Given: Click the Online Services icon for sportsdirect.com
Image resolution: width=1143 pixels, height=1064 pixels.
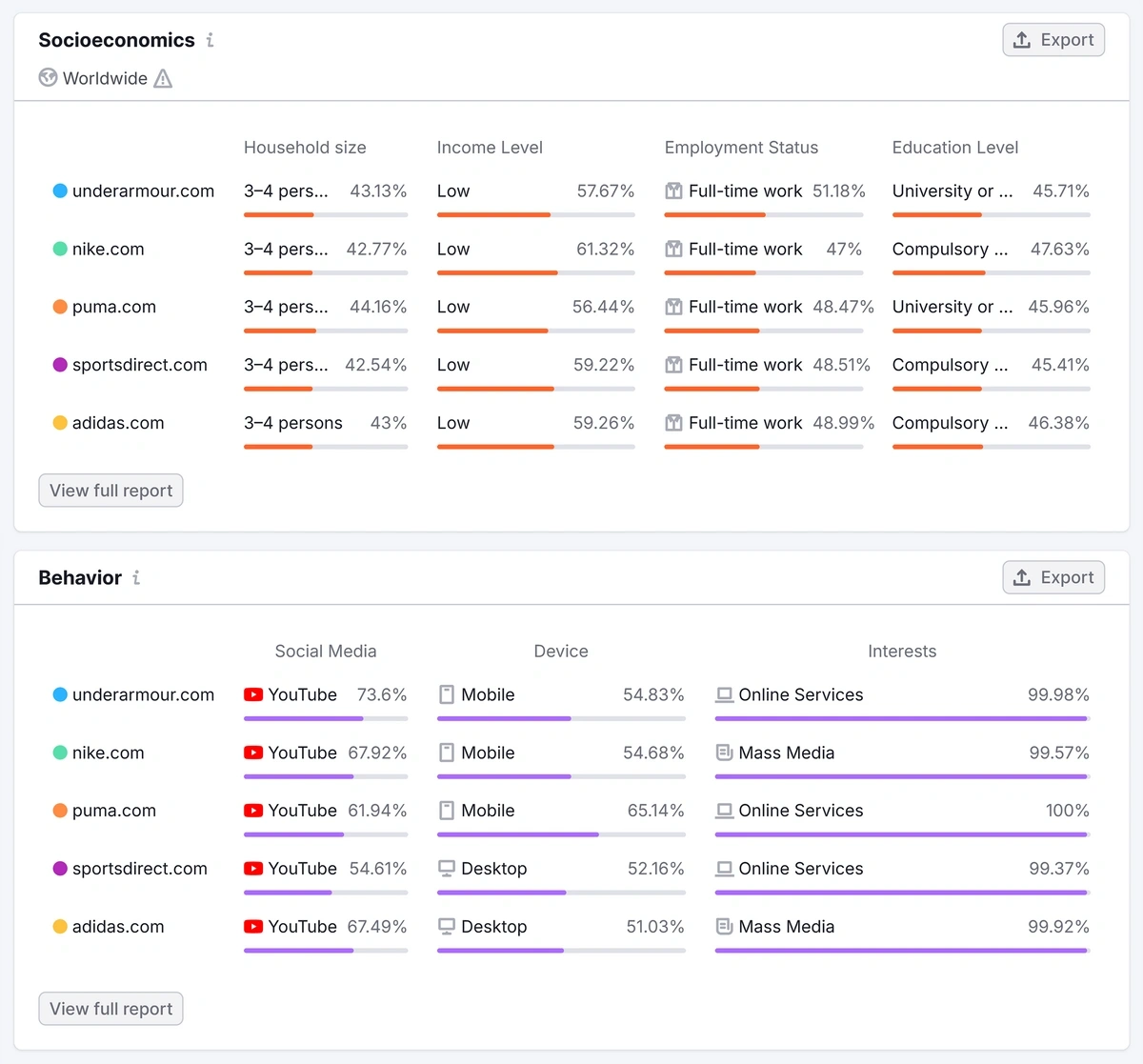Looking at the screenshot, I should click(724, 869).
